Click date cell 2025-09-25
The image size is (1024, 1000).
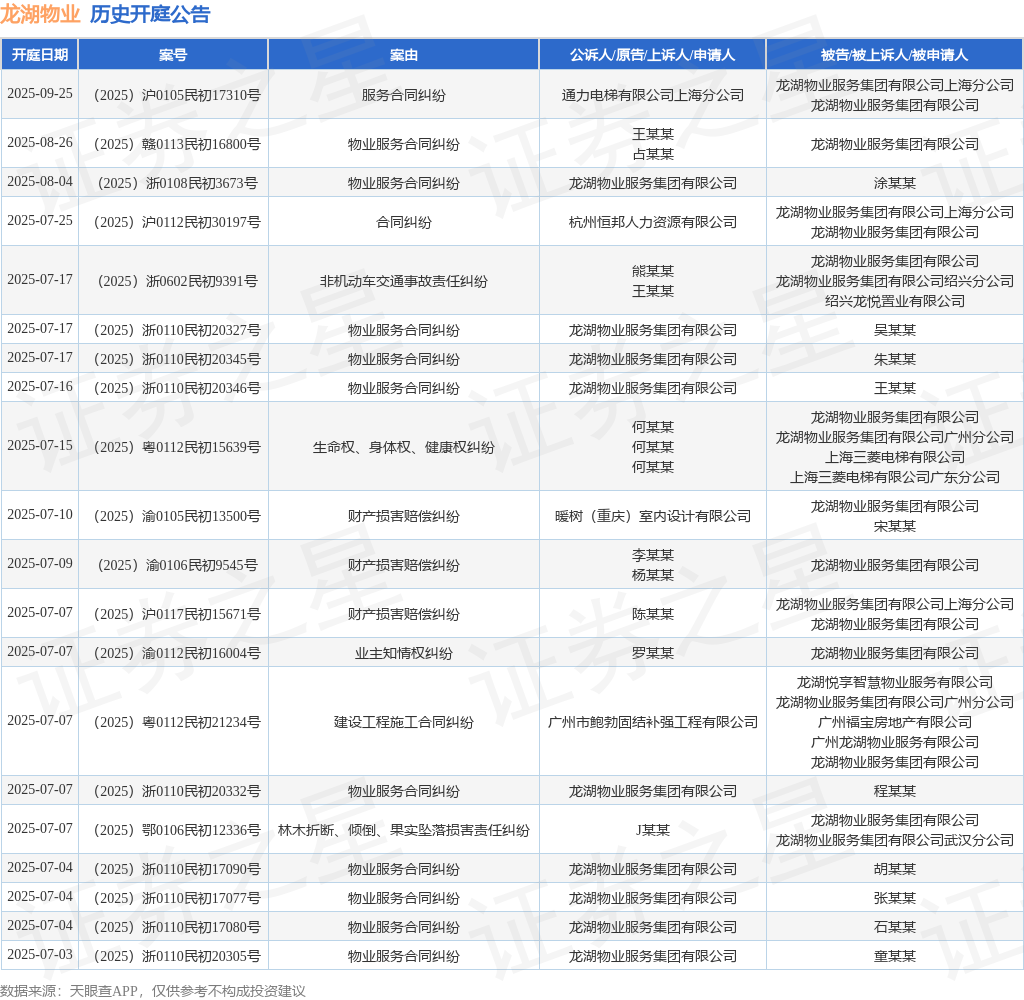point(40,93)
